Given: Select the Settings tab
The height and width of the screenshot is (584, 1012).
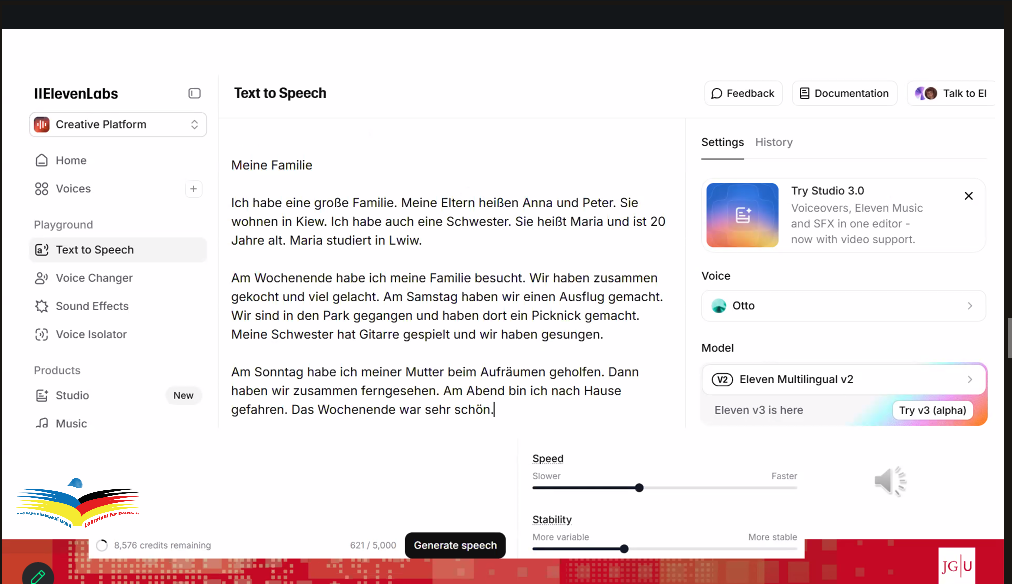Looking at the screenshot, I should coord(722,142).
